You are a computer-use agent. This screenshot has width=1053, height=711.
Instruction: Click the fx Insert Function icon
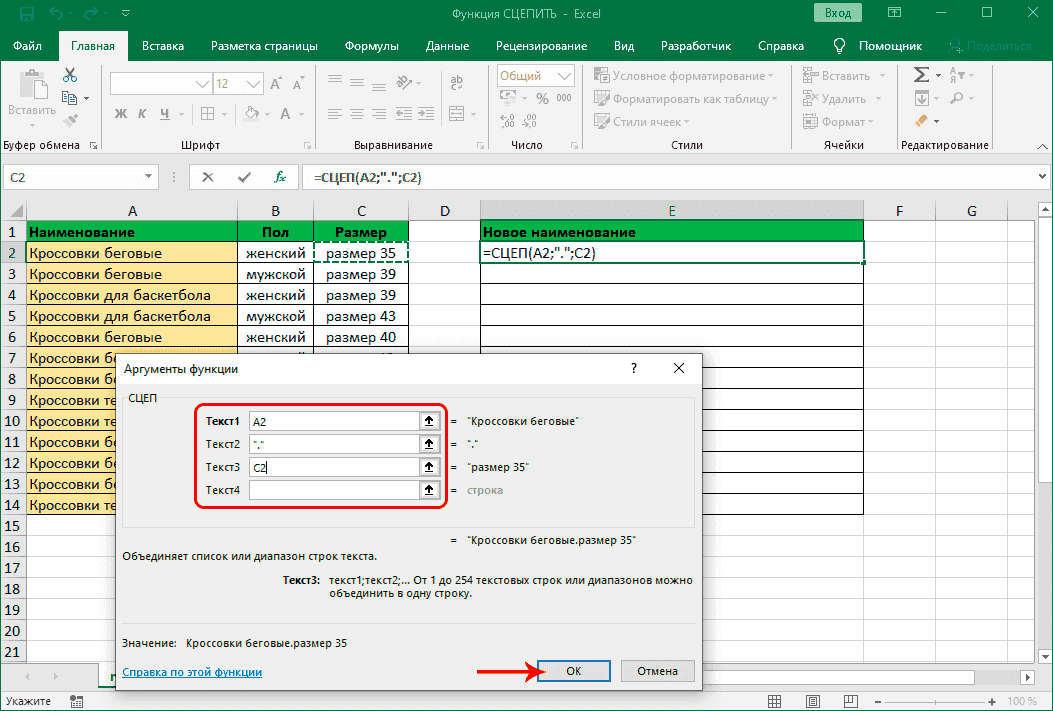point(281,177)
